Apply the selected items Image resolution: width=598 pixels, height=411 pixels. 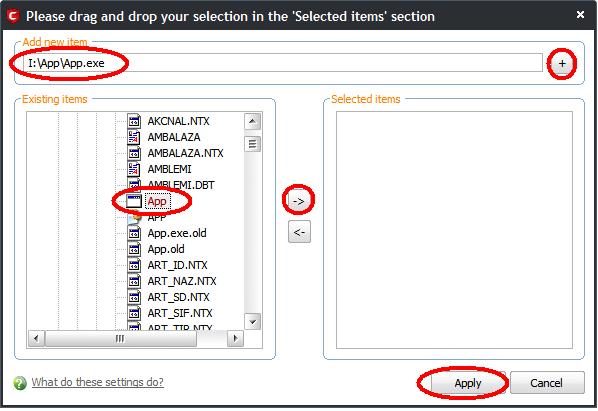click(468, 383)
